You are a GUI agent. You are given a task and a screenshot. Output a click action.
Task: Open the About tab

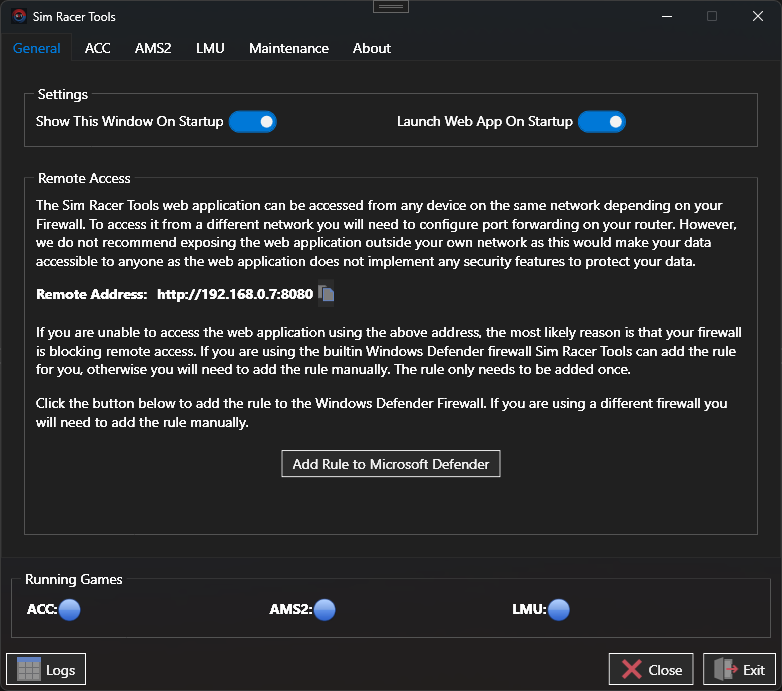click(372, 48)
